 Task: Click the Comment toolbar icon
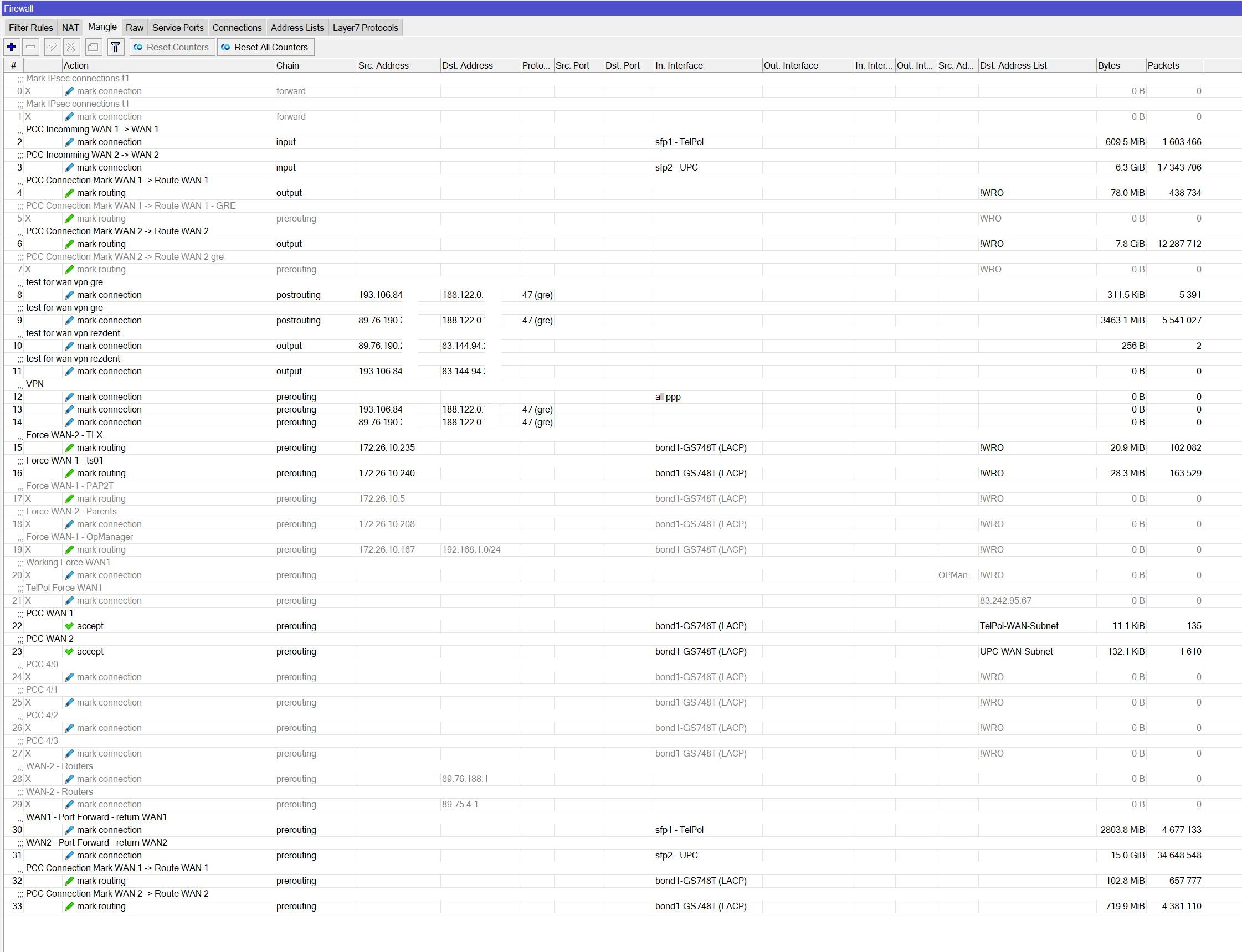coord(94,47)
